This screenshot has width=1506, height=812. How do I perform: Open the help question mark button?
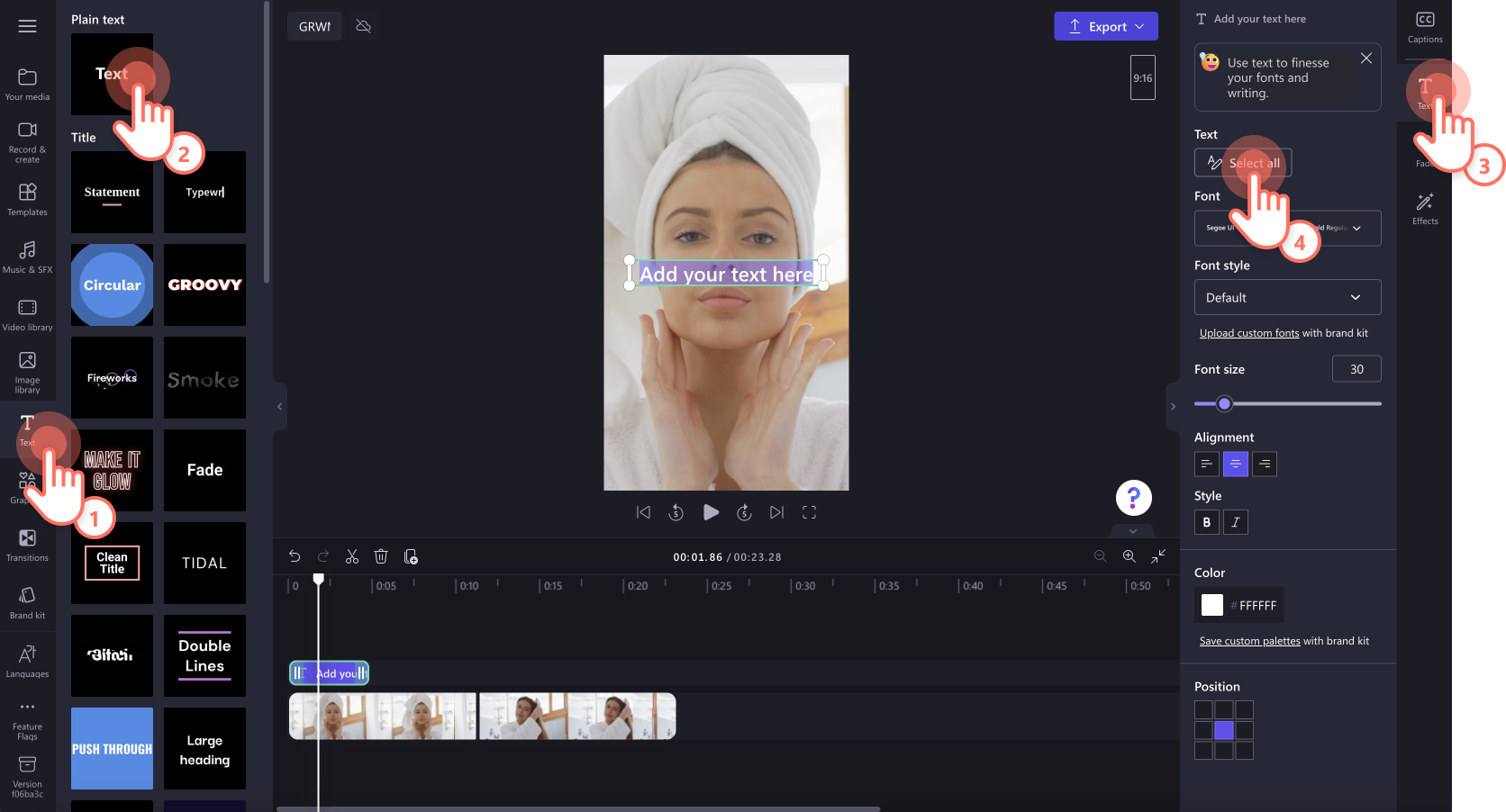point(1133,497)
